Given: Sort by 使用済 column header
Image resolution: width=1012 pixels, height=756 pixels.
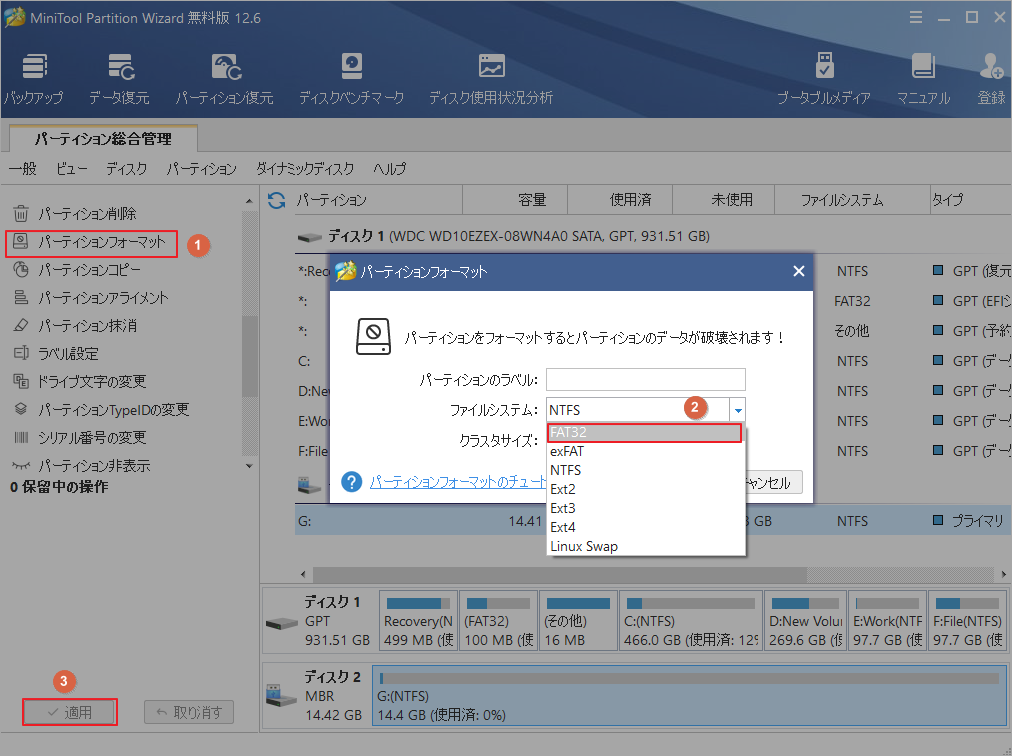Looking at the screenshot, I should (x=620, y=200).
